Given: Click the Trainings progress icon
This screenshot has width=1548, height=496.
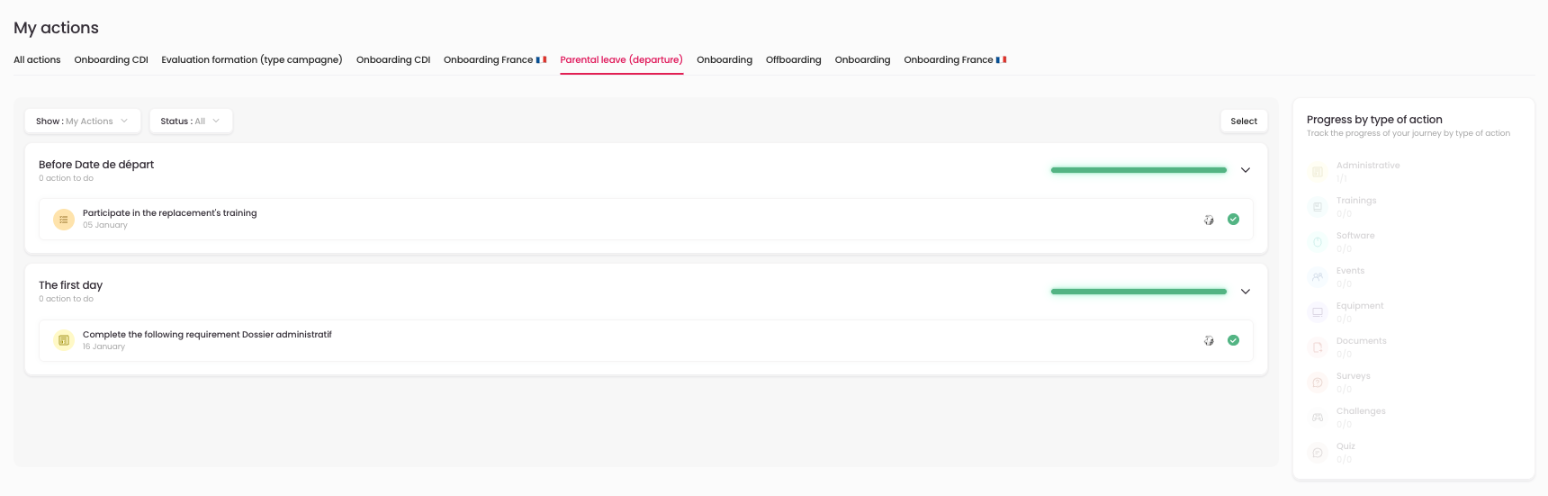Looking at the screenshot, I should point(1318,206).
